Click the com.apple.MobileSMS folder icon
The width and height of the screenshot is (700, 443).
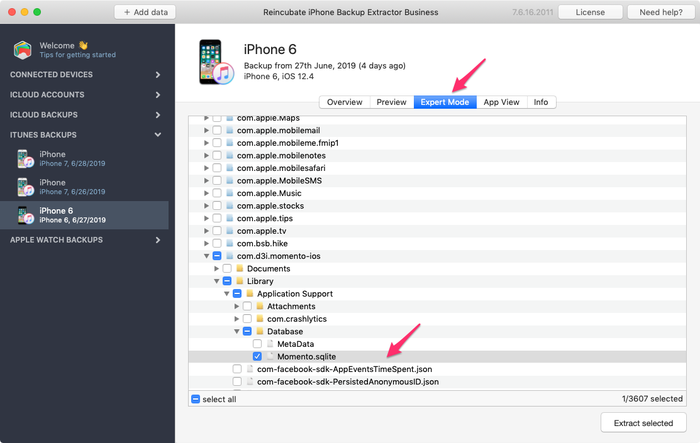coord(229,180)
